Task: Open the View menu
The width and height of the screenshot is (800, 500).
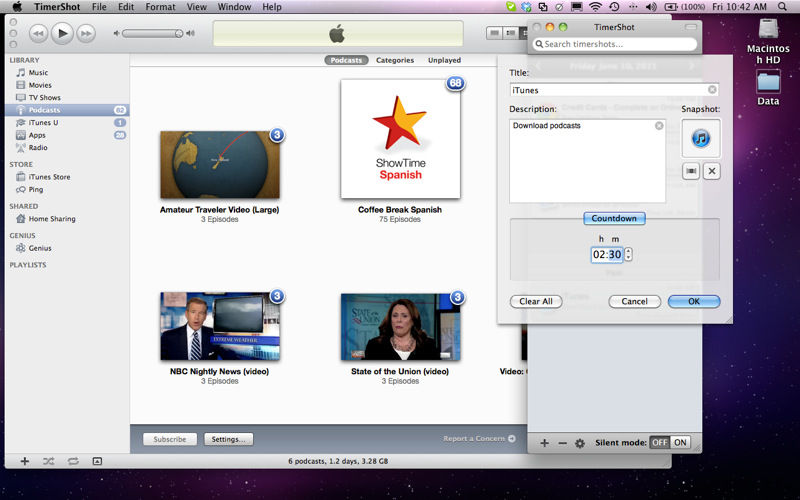Action: 196,7
